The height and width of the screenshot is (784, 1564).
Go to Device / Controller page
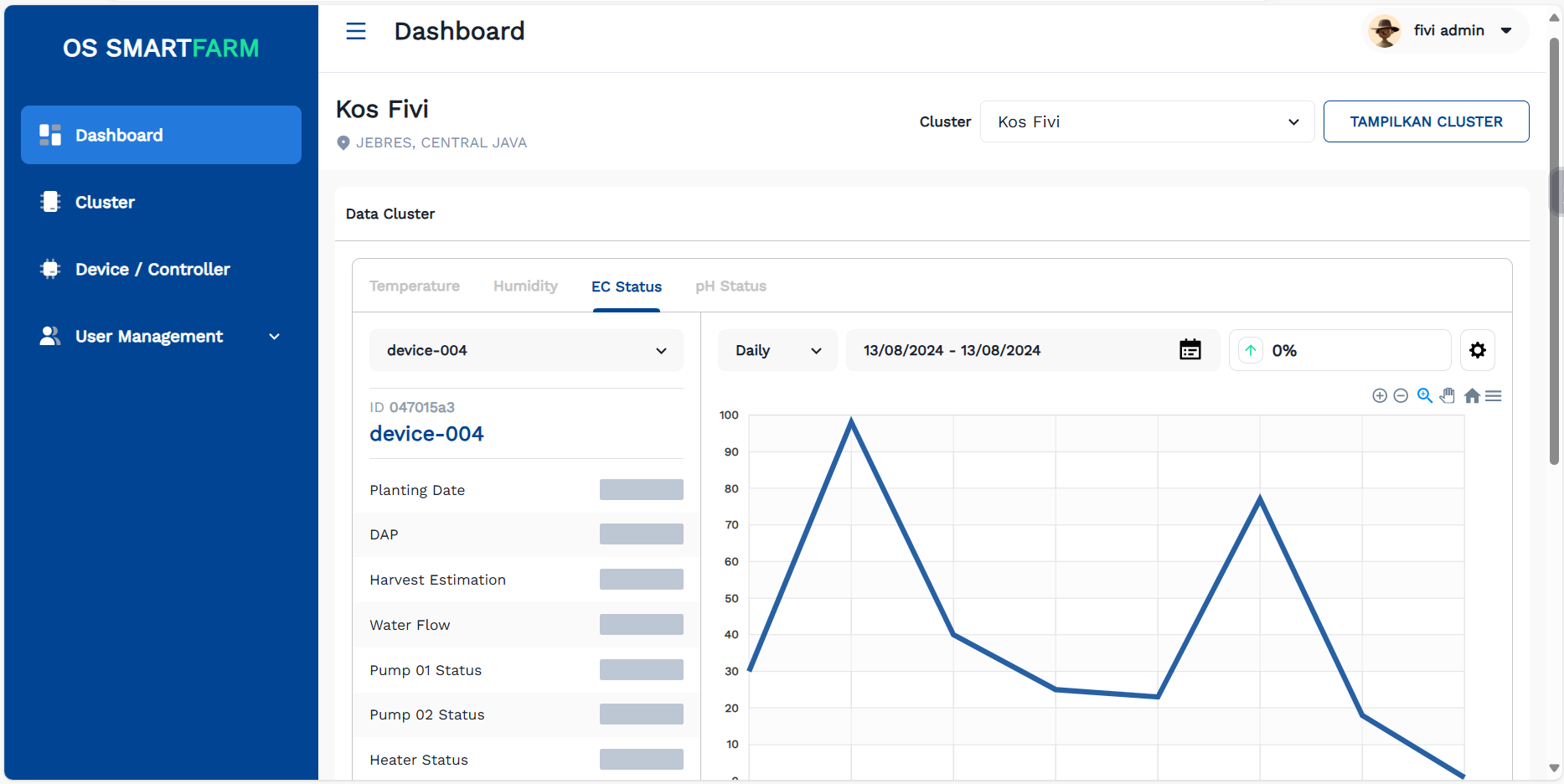(152, 270)
